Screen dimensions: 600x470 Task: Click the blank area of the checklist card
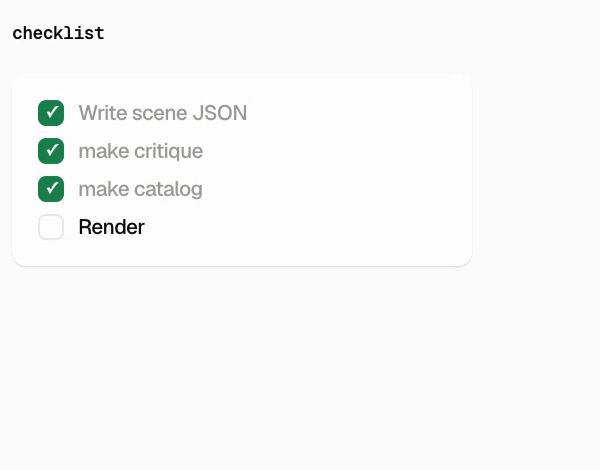(344, 172)
